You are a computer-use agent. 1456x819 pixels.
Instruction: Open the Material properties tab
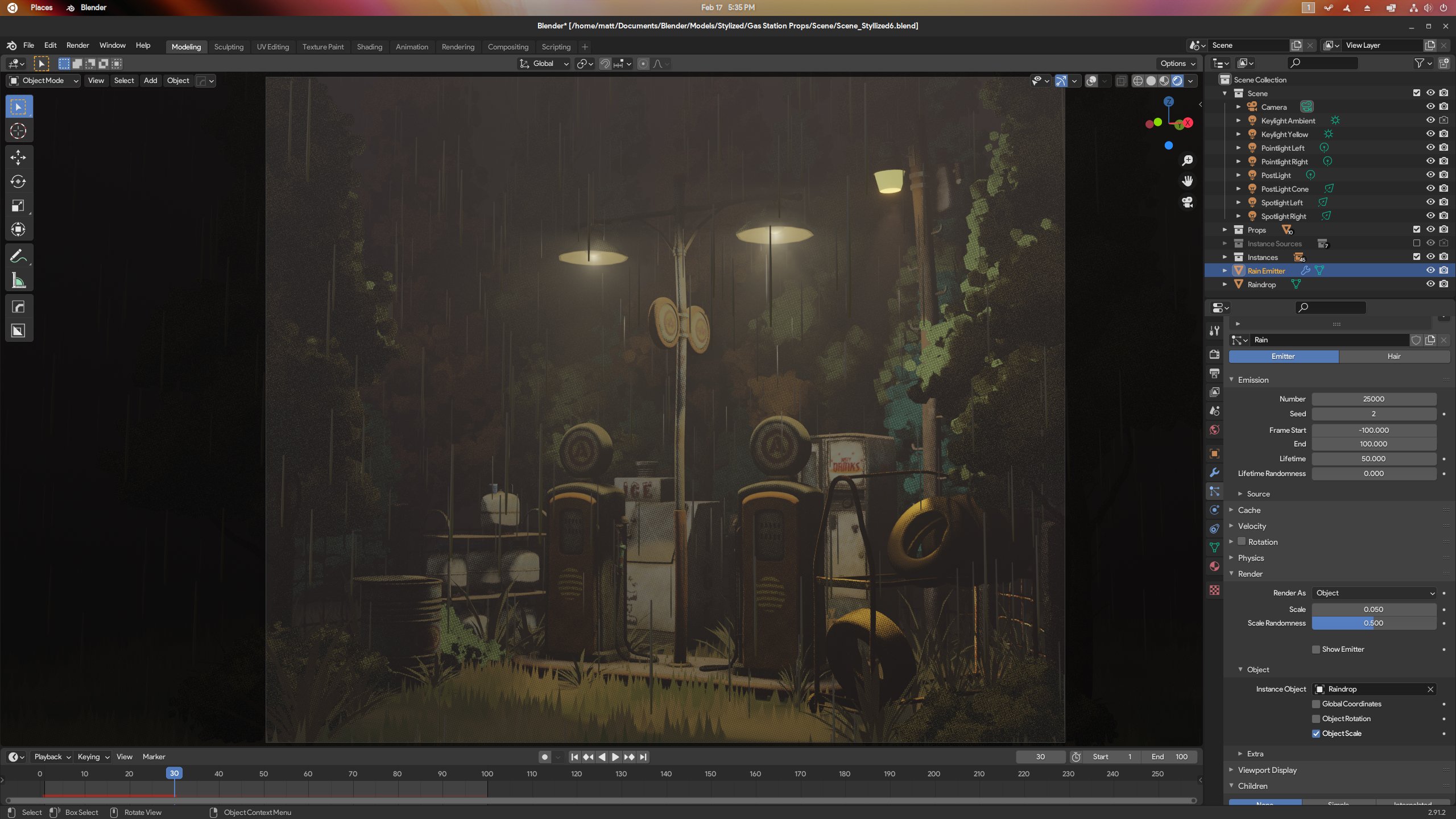coord(1214,566)
